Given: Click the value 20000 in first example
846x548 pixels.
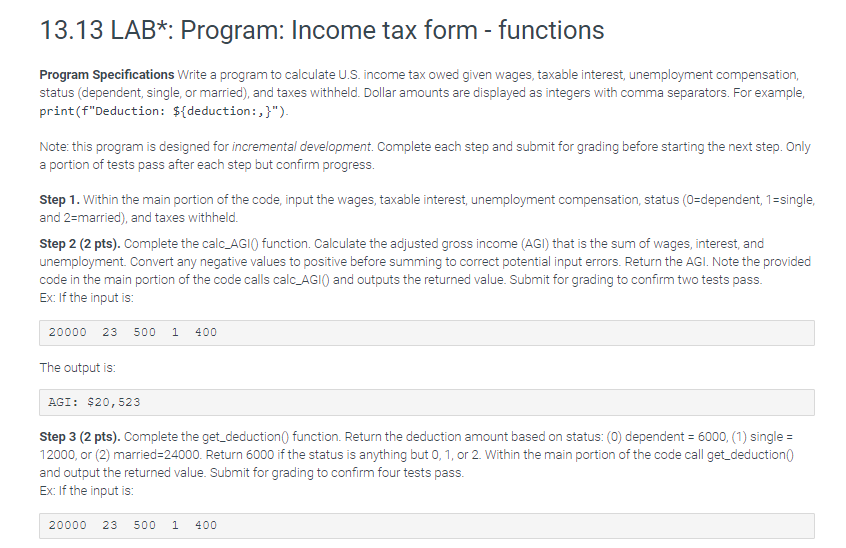Looking at the screenshot, I should [x=67, y=332].
